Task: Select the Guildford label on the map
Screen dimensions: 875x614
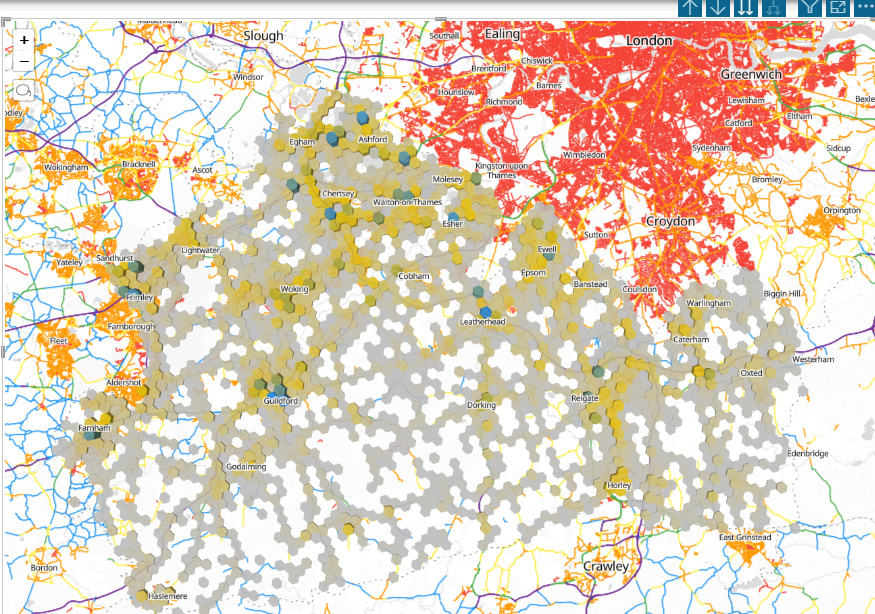Action: point(281,401)
